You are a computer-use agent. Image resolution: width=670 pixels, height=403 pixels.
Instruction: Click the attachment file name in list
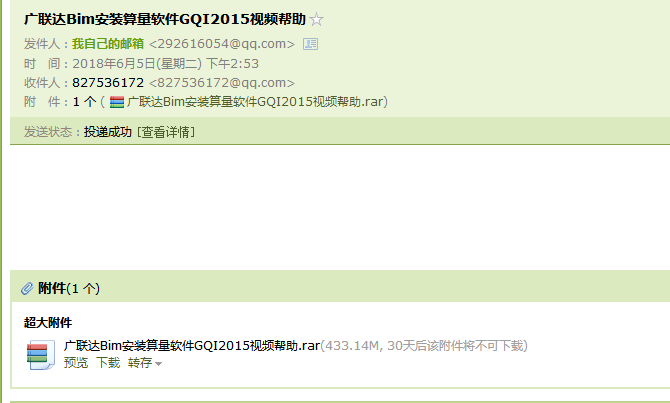tap(192, 345)
